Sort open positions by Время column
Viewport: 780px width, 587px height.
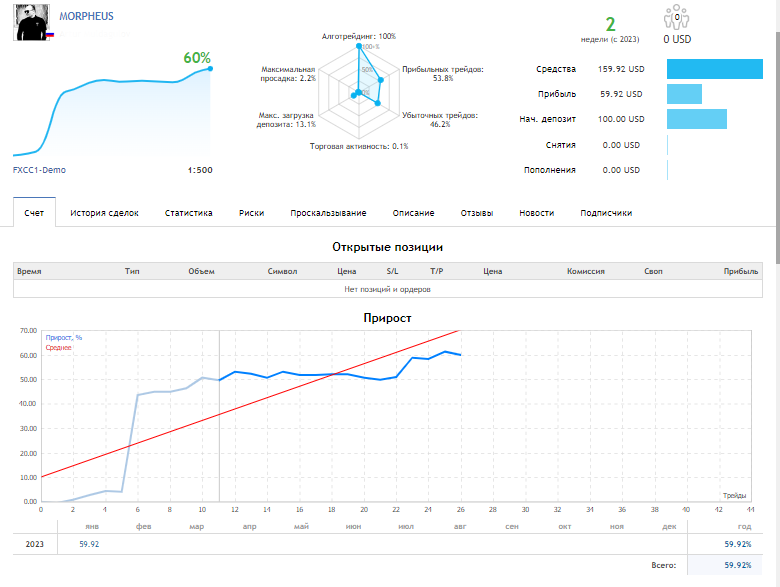(29, 271)
